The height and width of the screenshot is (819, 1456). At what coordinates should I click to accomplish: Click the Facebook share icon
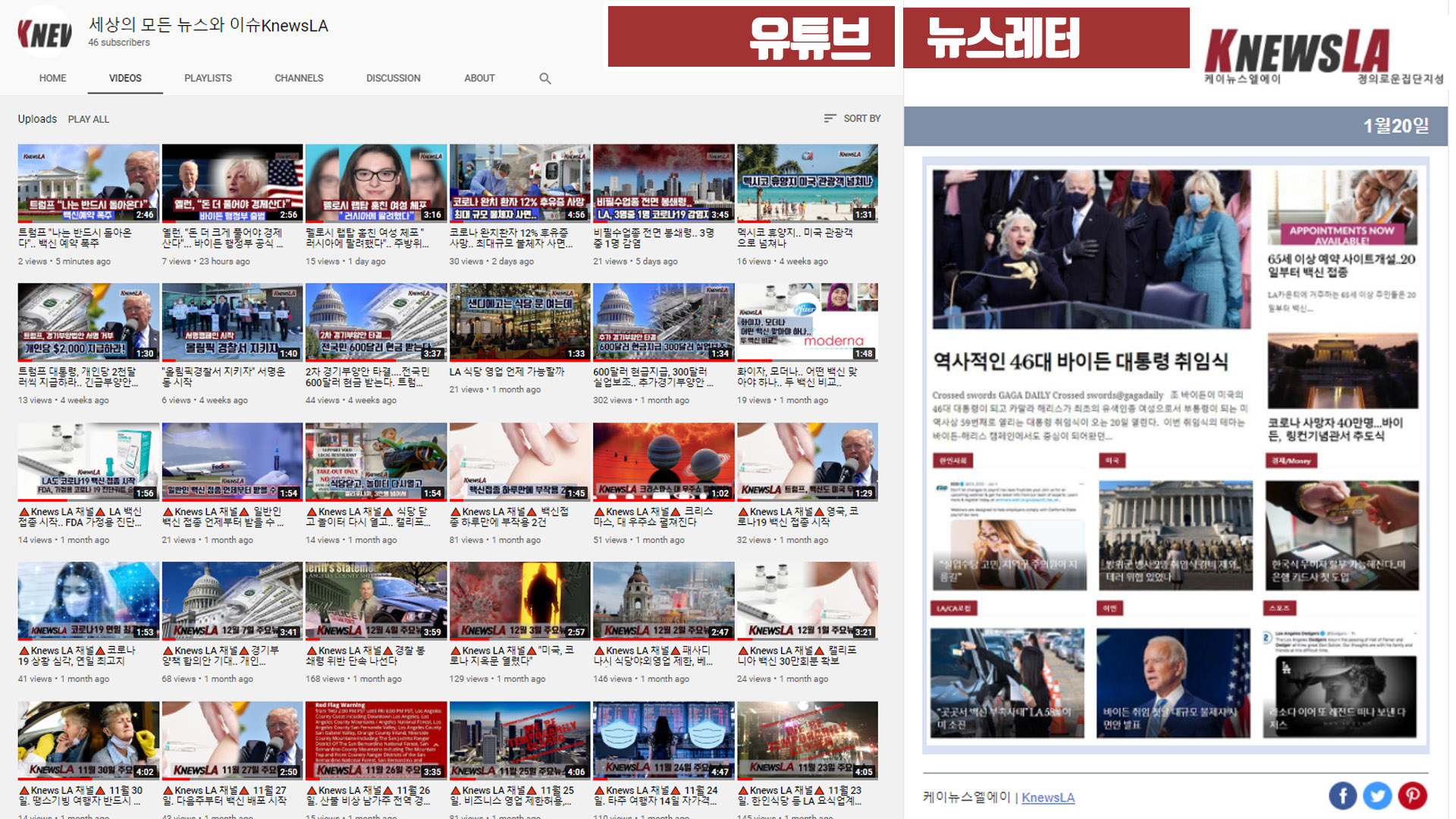tap(1343, 795)
